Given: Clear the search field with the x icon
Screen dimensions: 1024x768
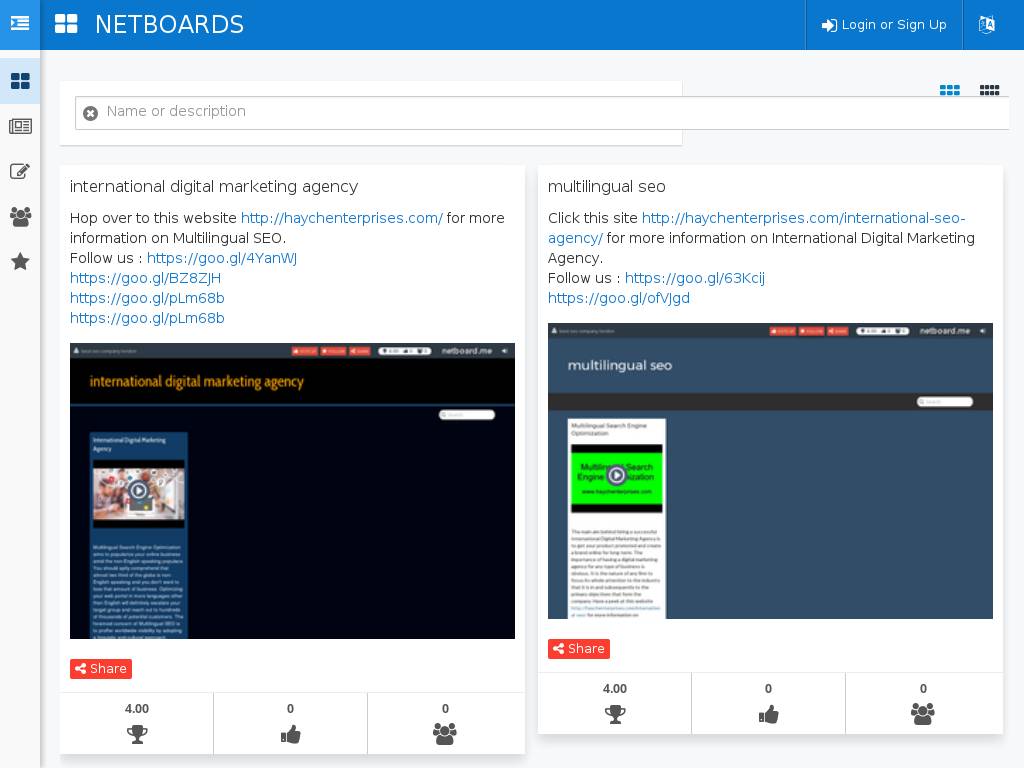Looking at the screenshot, I should point(91,113).
